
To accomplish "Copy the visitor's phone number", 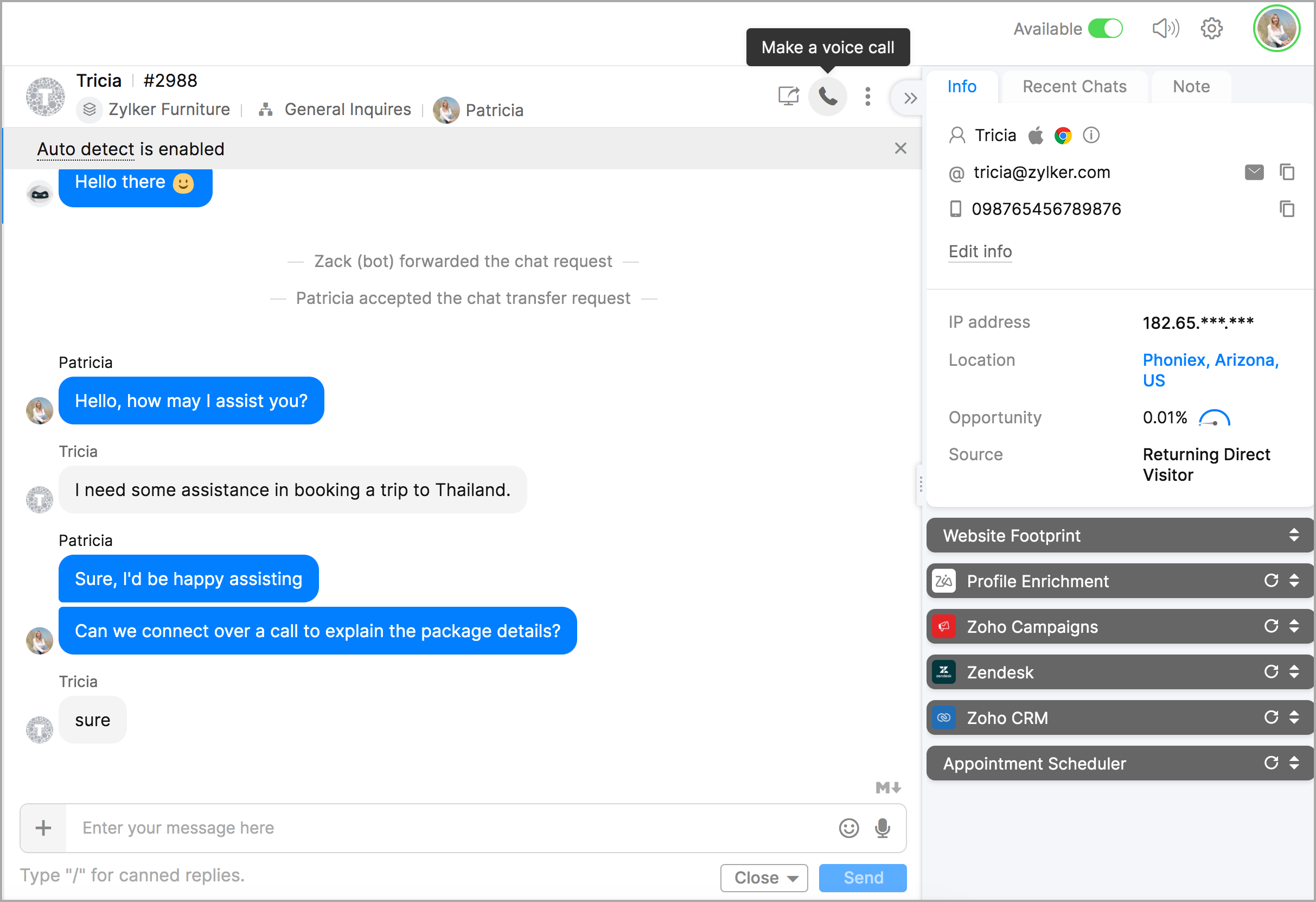I will pos(1287,209).
